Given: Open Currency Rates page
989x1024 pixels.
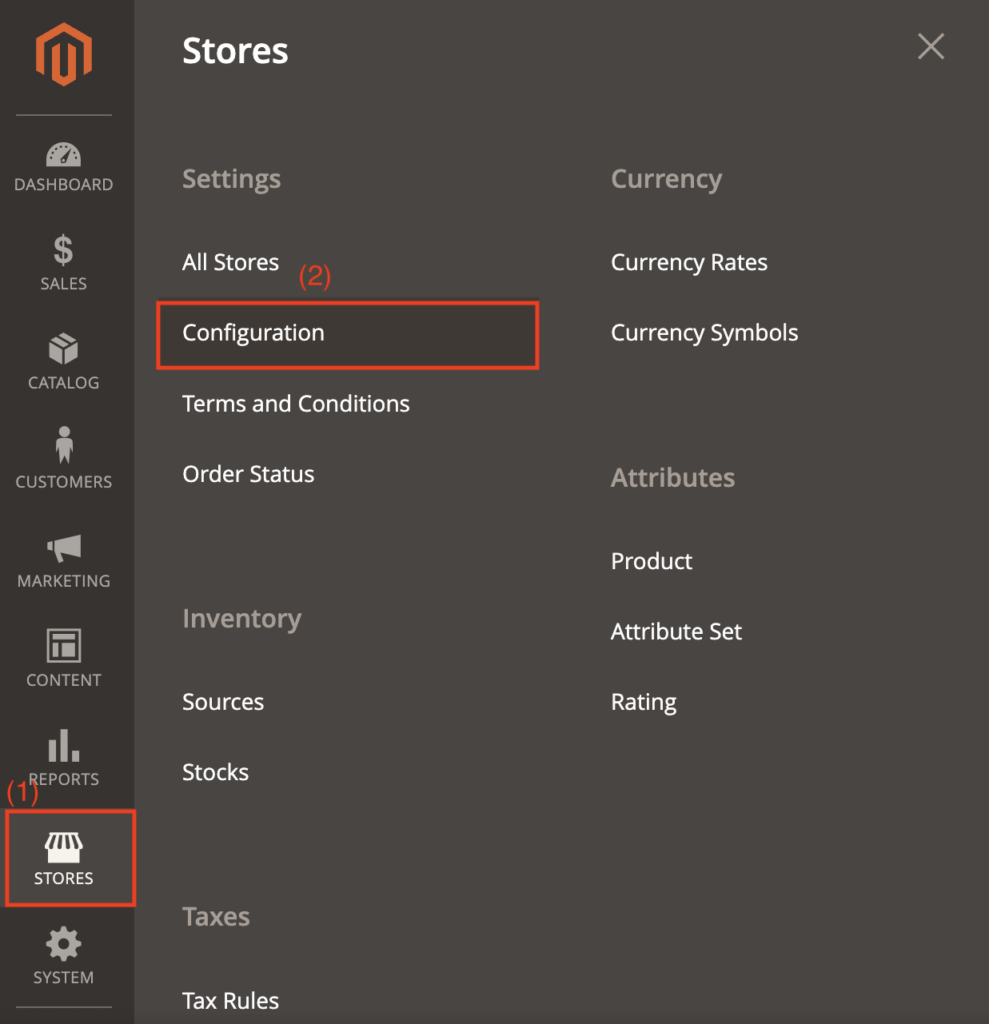Looking at the screenshot, I should pyautogui.click(x=689, y=262).
